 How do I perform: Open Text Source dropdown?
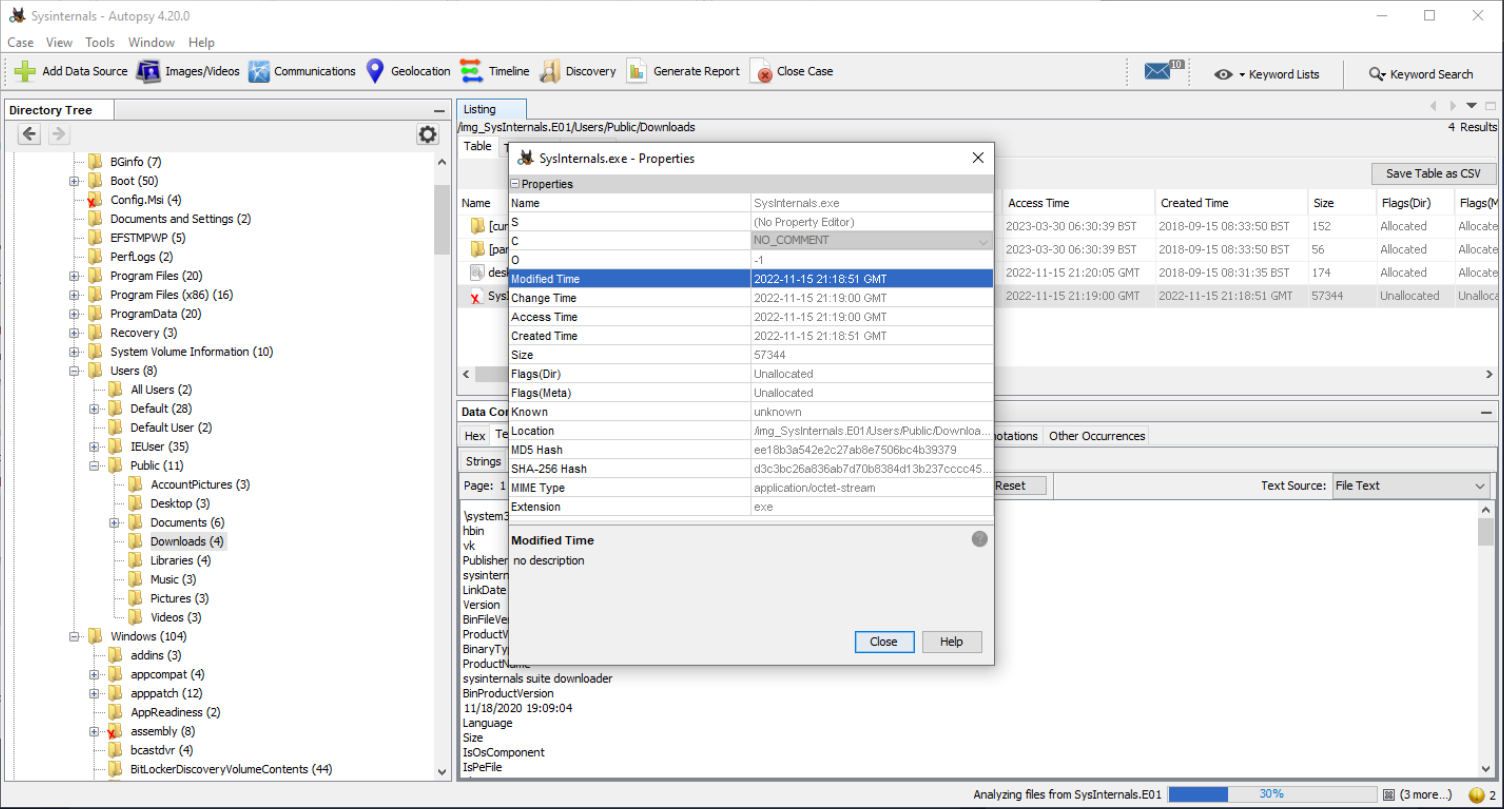click(x=1411, y=486)
